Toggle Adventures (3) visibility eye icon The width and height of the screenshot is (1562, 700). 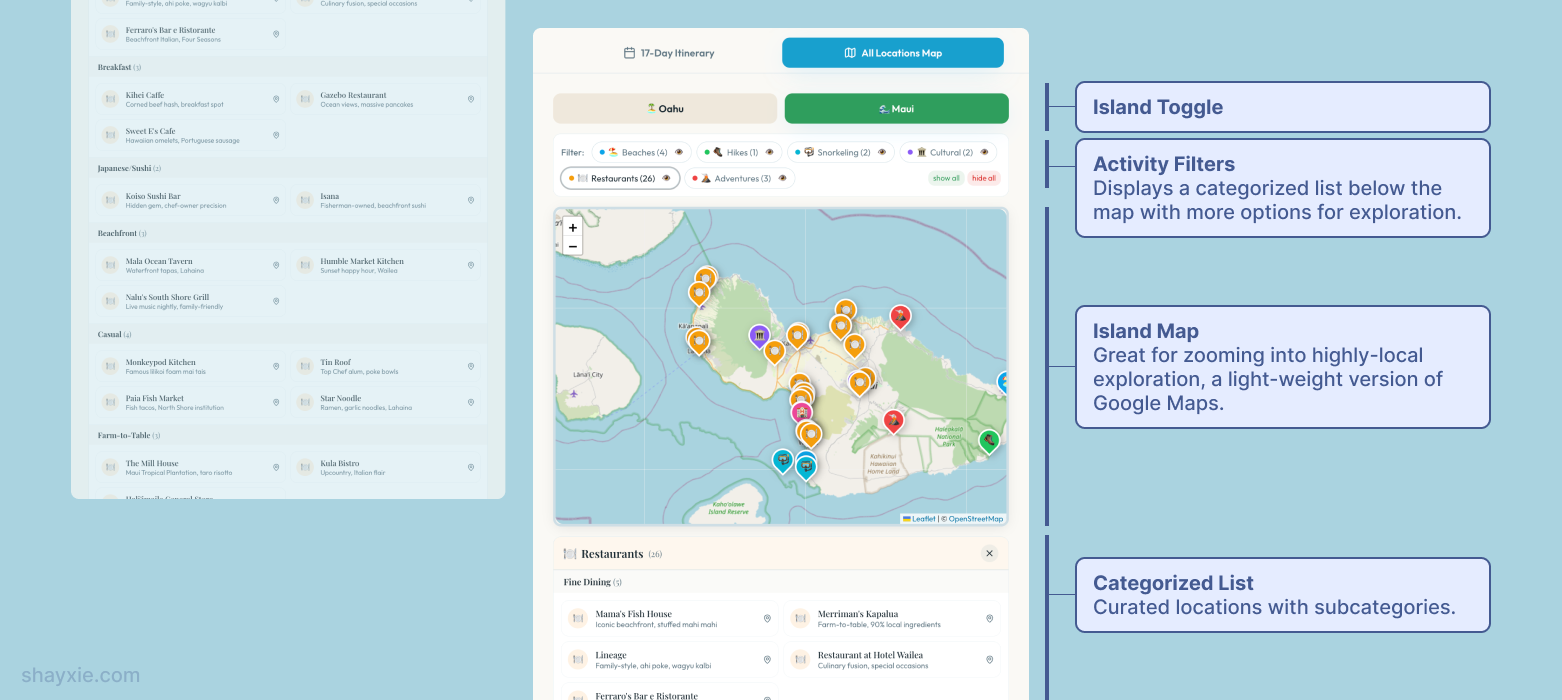782,178
